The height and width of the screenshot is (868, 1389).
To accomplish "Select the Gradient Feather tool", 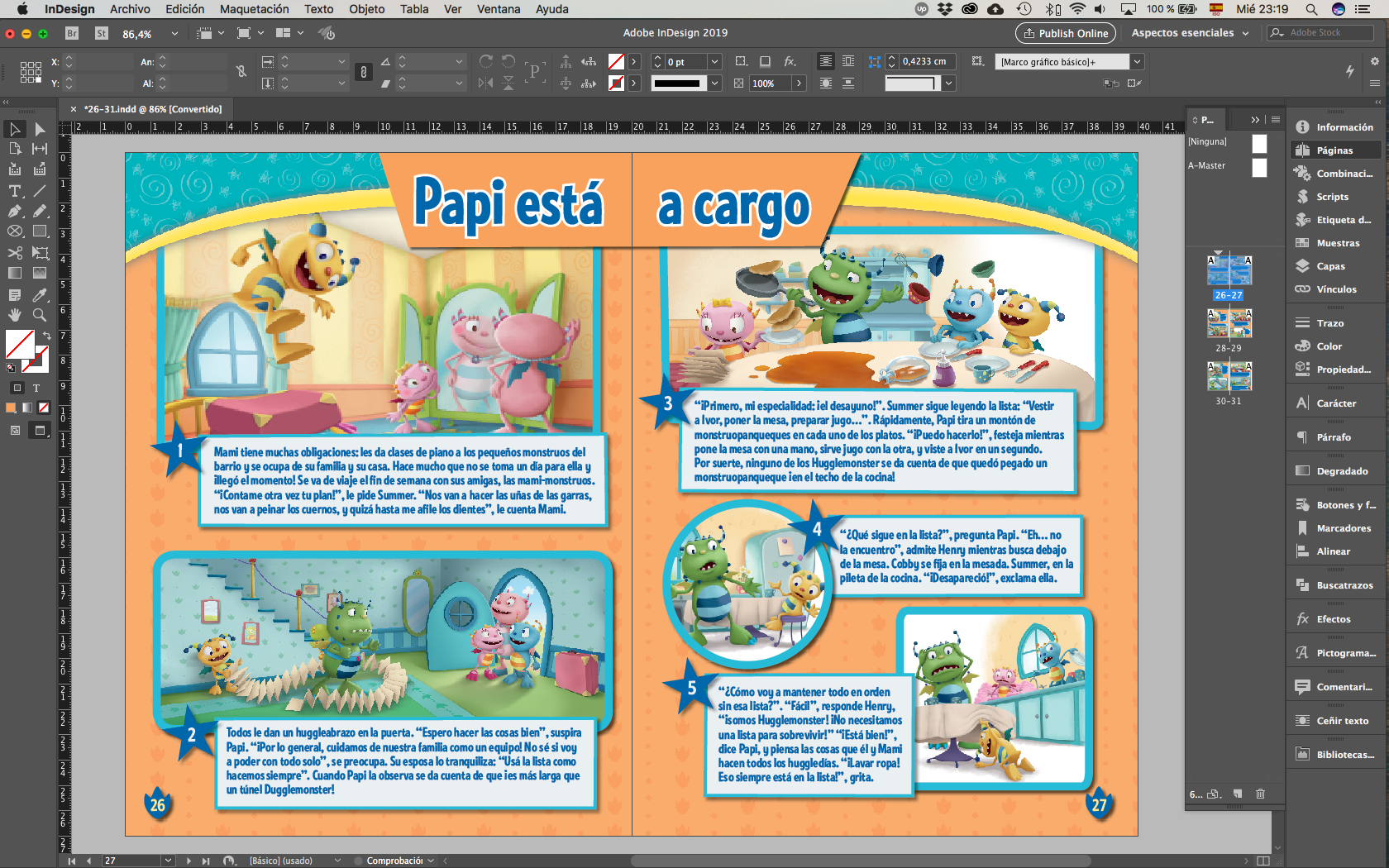I will click(40, 273).
